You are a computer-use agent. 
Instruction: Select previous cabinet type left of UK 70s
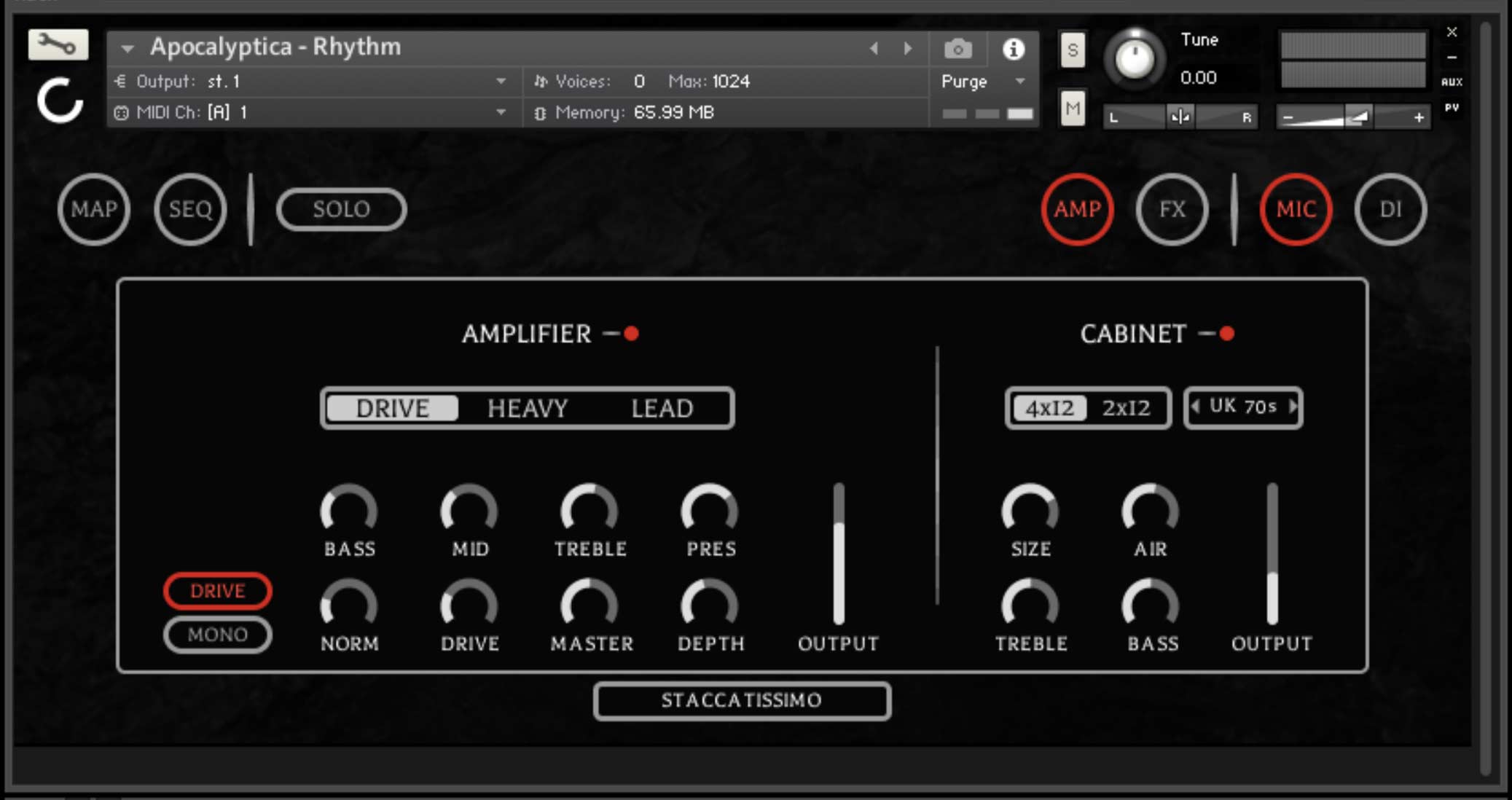pyautogui.click(x=1195, y=407)
